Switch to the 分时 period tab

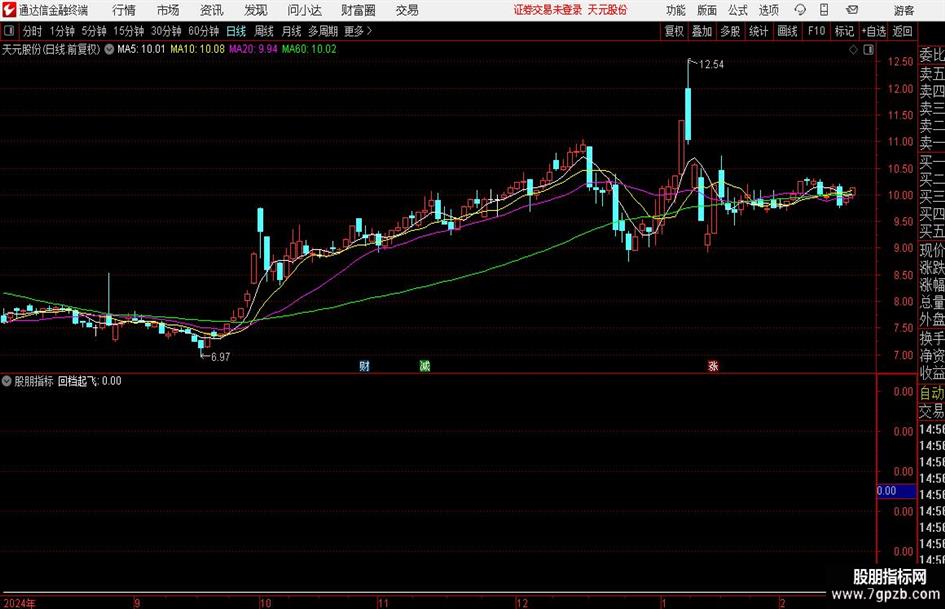(x=32, y=31)
